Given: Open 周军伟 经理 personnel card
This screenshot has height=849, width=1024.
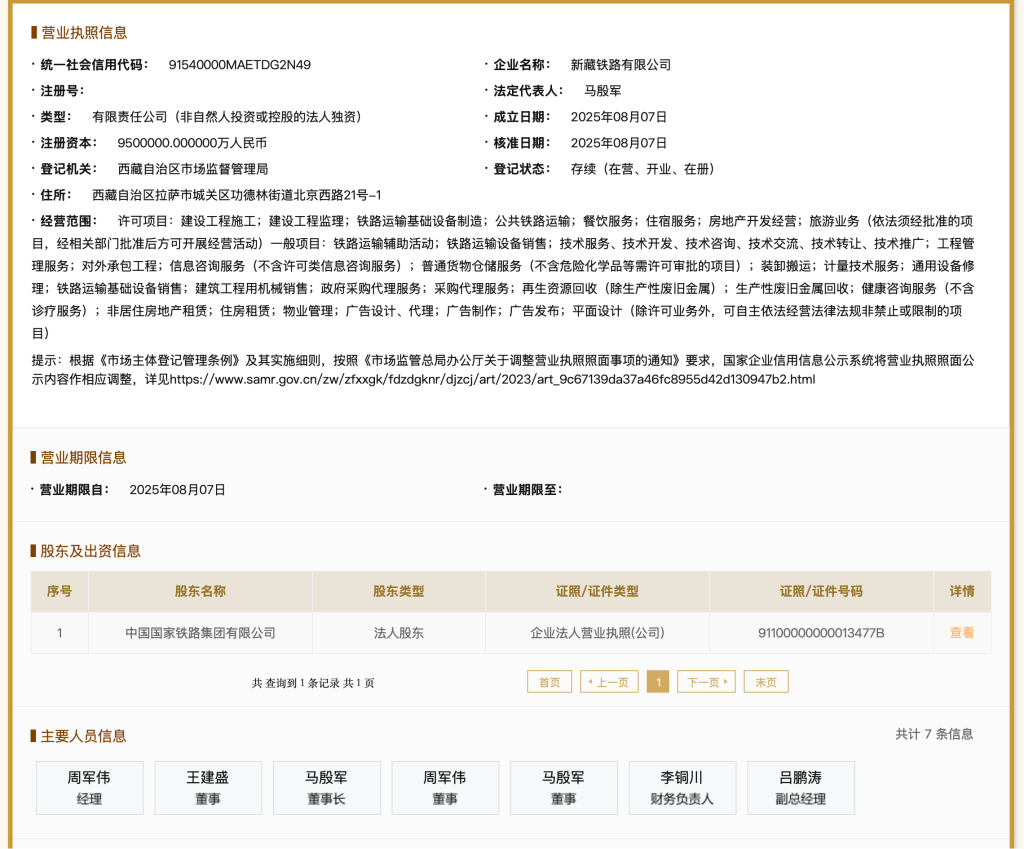Looking at the screenshot, I should point(89,787).
